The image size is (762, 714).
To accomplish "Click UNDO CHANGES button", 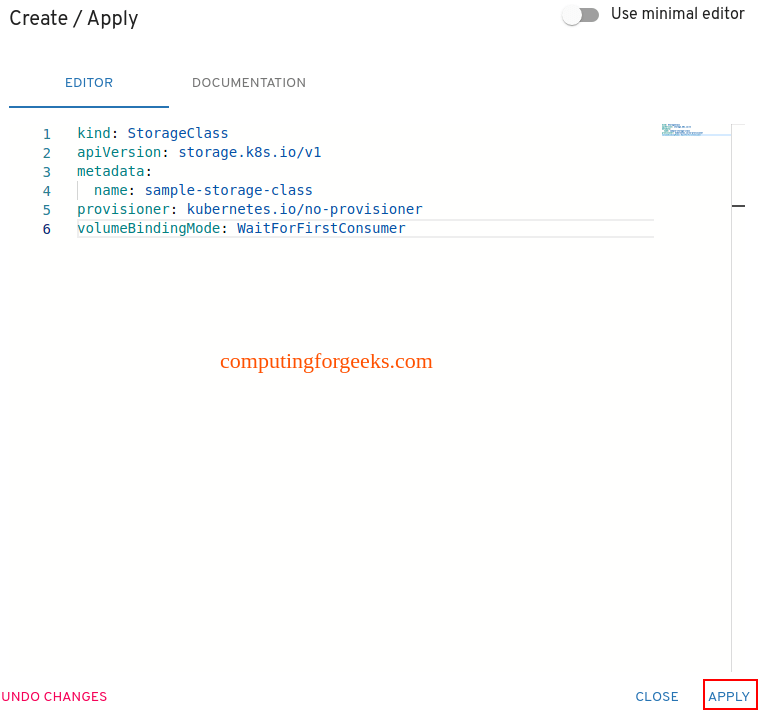I will [x=54, y=696].
